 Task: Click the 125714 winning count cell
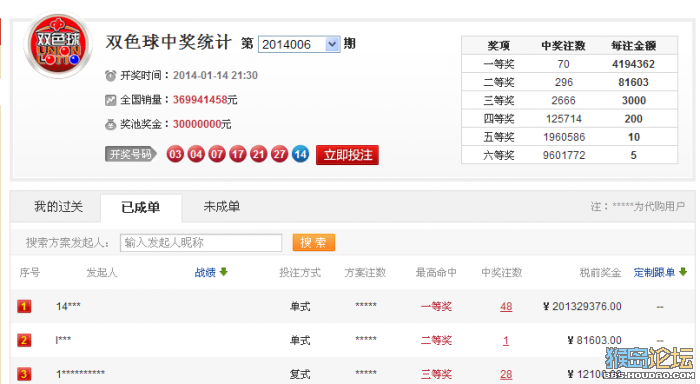pos(564,119)
